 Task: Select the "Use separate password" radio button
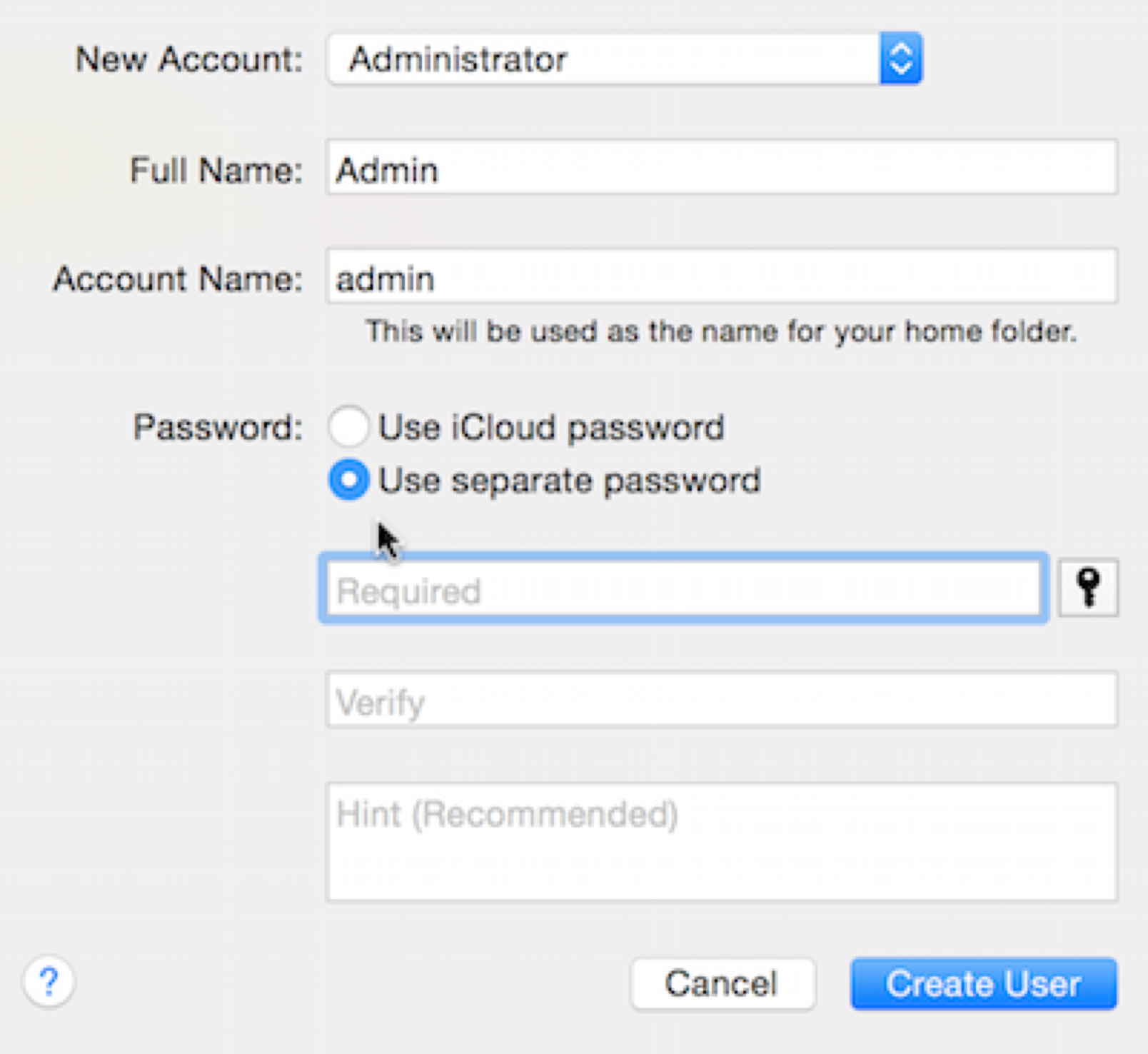tap(348, 480)
